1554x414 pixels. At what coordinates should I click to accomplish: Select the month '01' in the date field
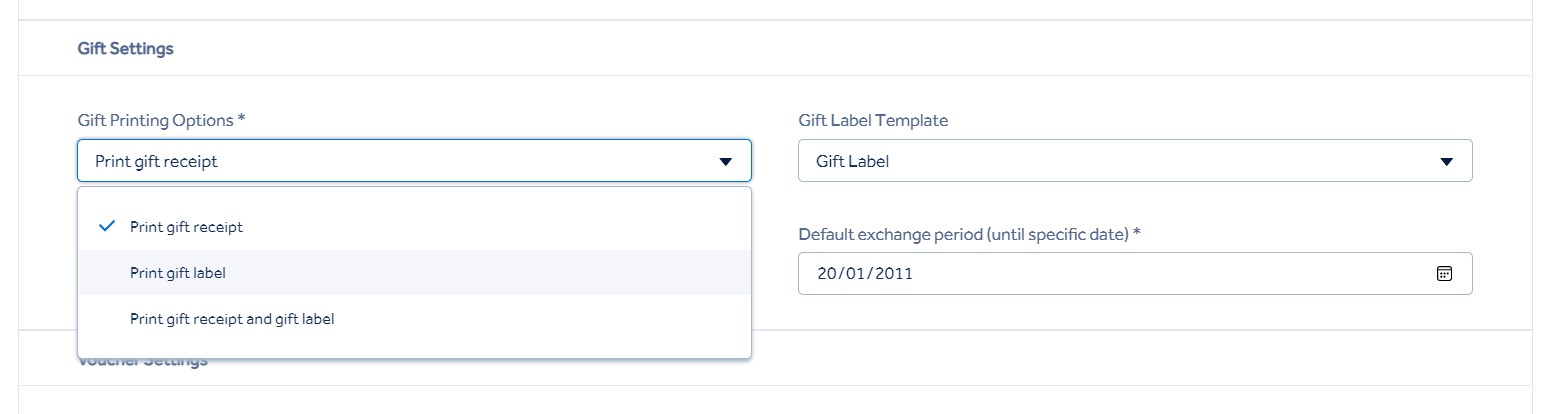click(x=853, y=273)
